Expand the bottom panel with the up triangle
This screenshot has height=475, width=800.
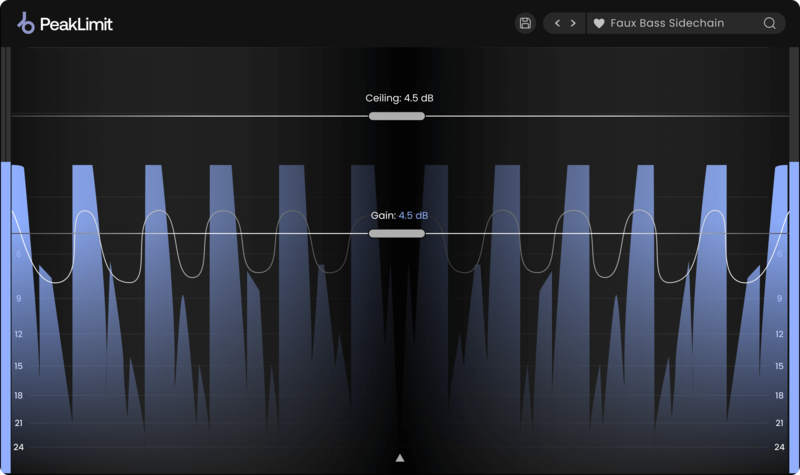click(400, 458)
